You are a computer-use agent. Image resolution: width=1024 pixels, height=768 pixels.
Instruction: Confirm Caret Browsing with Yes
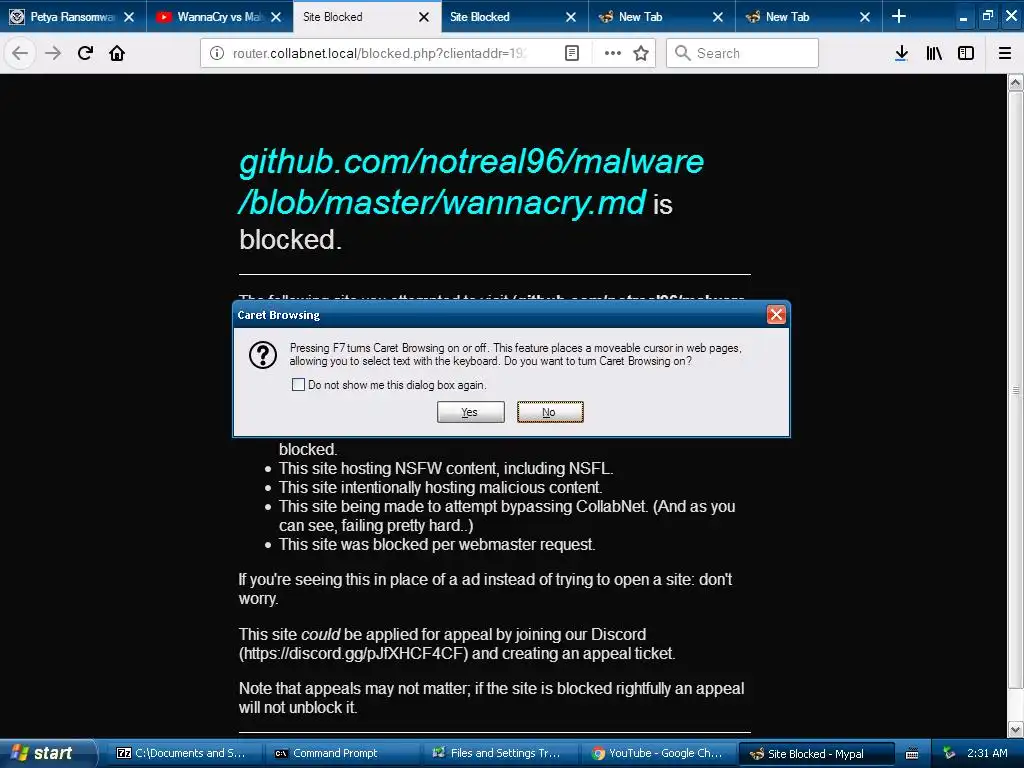point(470,412)
